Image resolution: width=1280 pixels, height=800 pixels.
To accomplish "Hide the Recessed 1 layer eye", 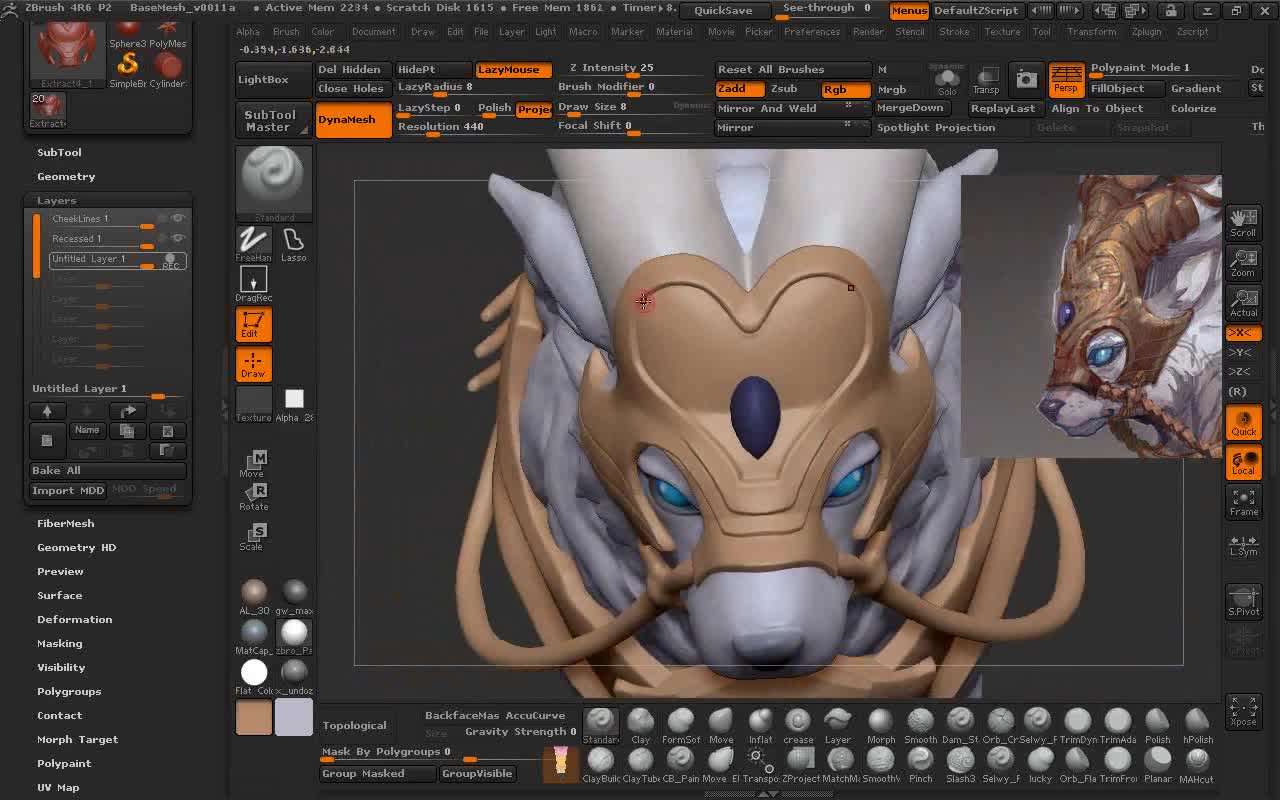I will coord(178,238).
